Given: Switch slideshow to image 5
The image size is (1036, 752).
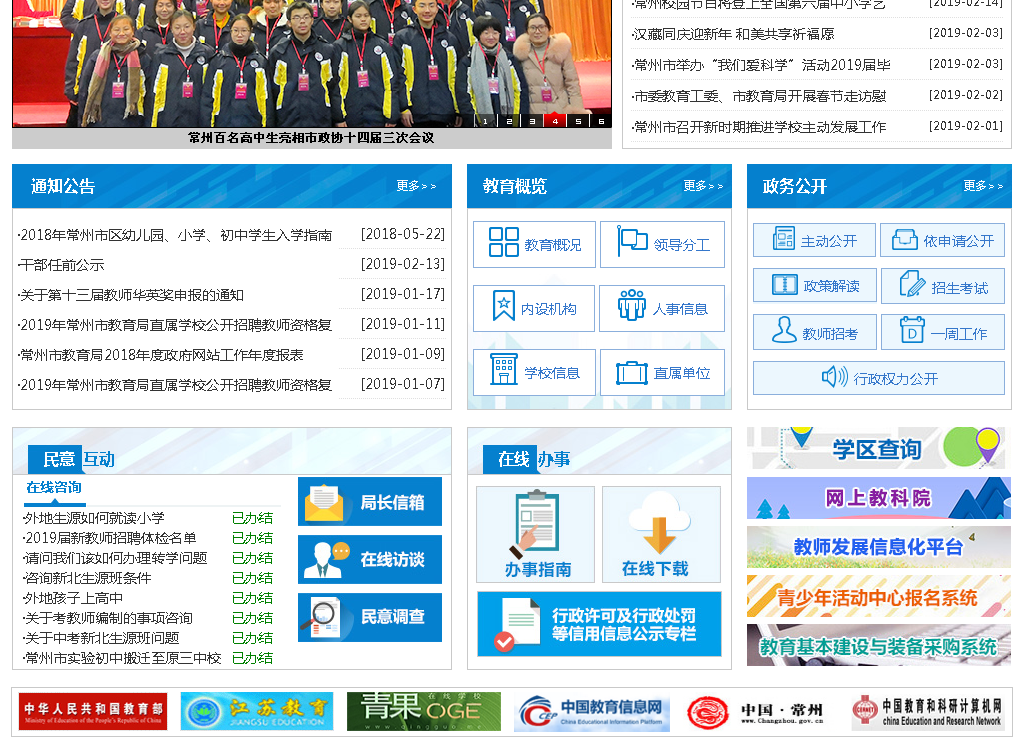Looking at the screenshot, I should (578, 121).
